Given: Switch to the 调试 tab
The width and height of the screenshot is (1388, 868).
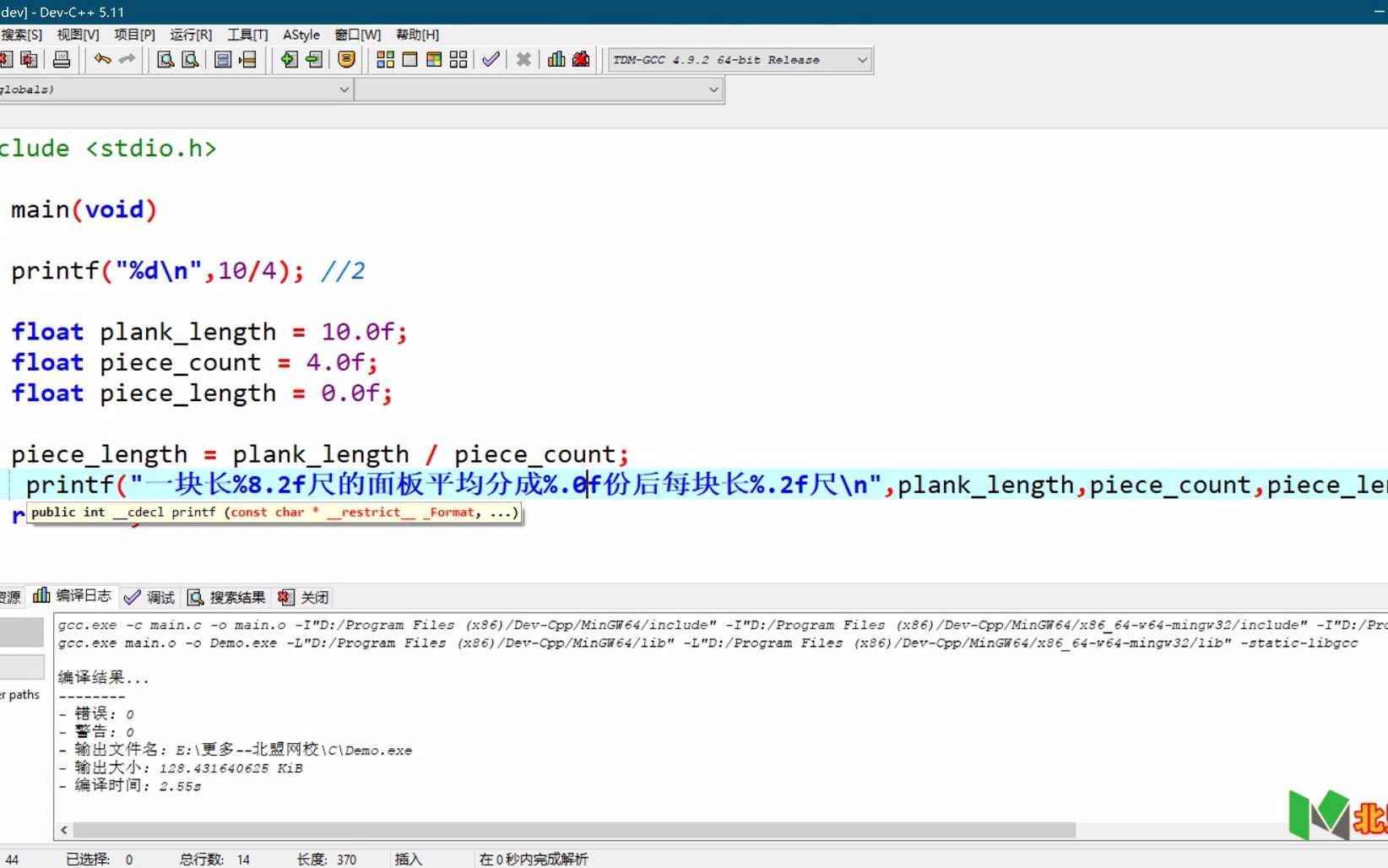Looking at the screenshot, I should click(x=149, y=597).
